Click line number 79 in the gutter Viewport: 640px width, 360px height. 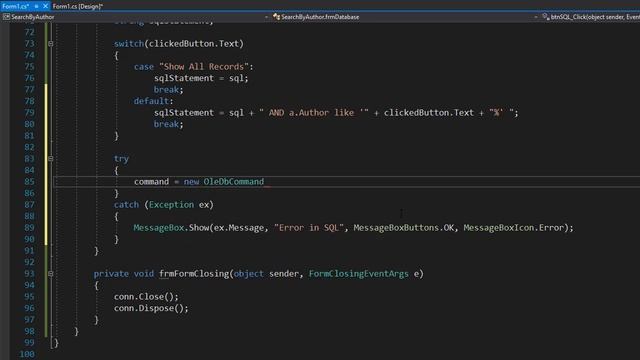coord(29,113)
